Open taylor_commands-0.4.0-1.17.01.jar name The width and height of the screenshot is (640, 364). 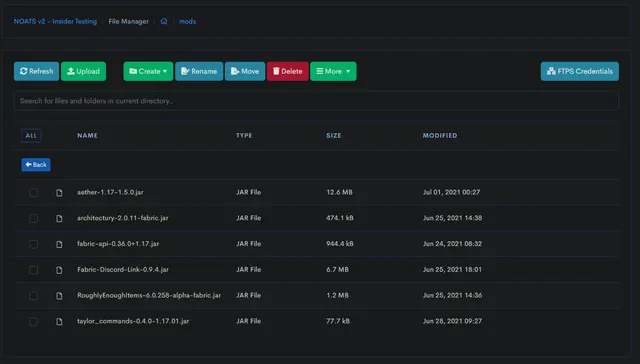pos(133,321)
